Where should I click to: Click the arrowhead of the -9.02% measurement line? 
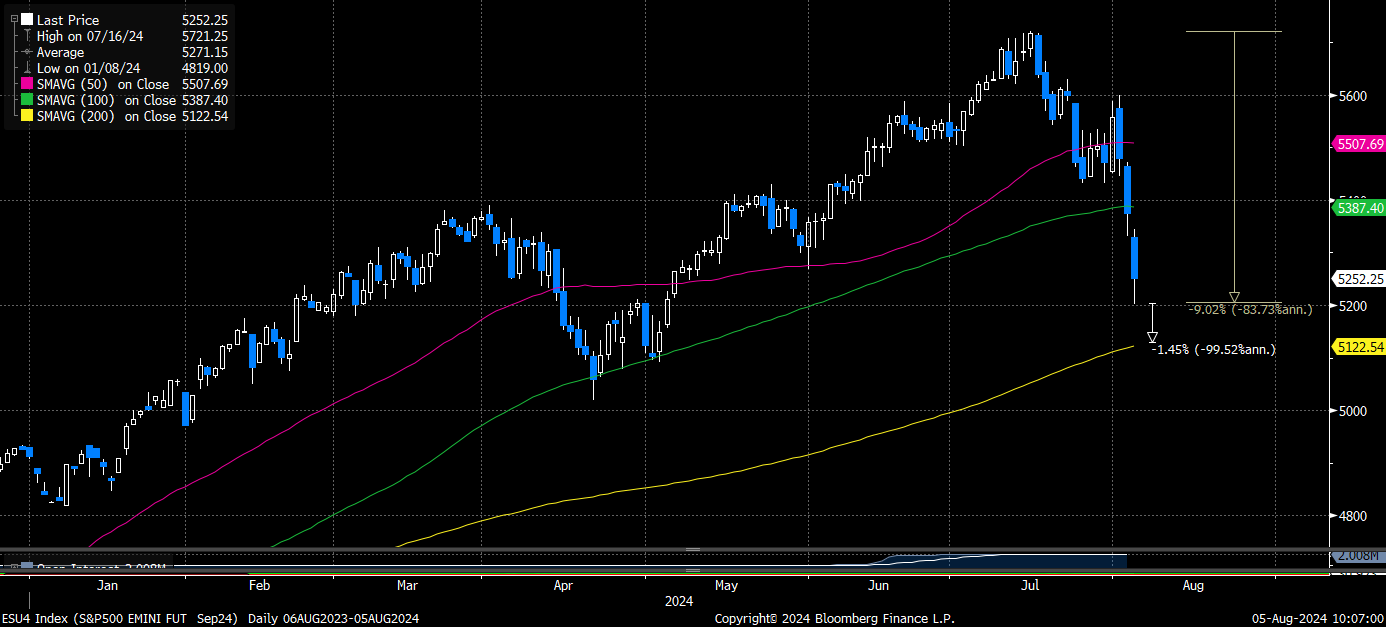point(1234,297)
